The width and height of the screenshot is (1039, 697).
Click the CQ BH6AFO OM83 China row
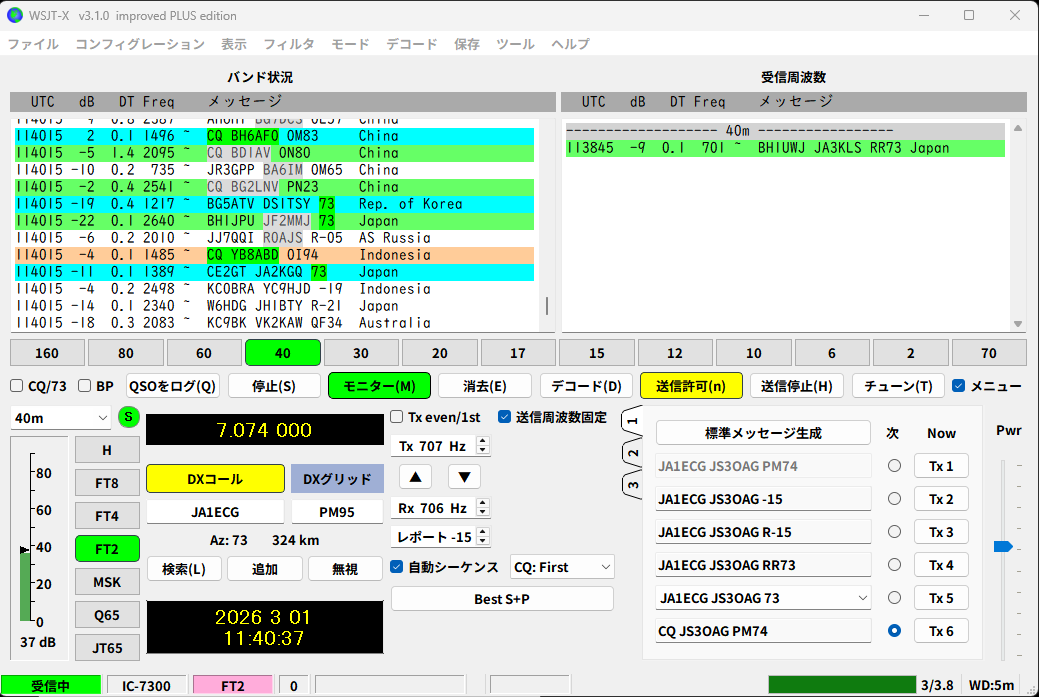click(274, 136)
